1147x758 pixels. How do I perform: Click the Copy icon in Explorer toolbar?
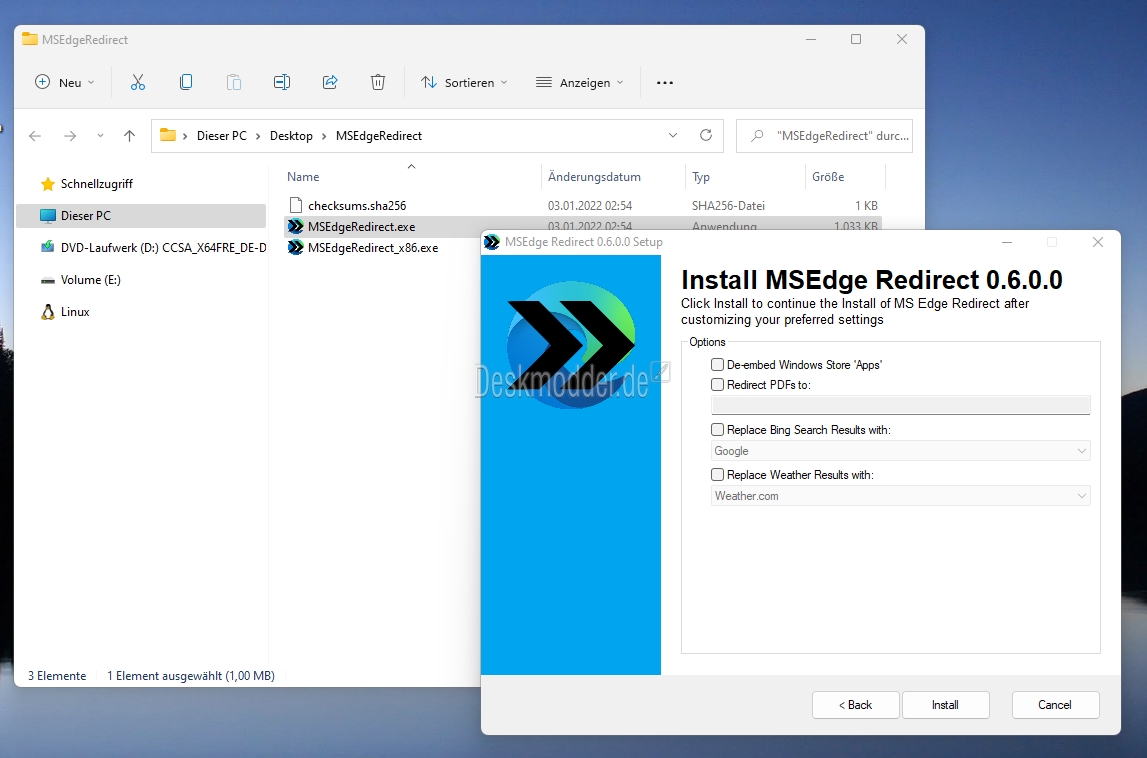point(186,83)
